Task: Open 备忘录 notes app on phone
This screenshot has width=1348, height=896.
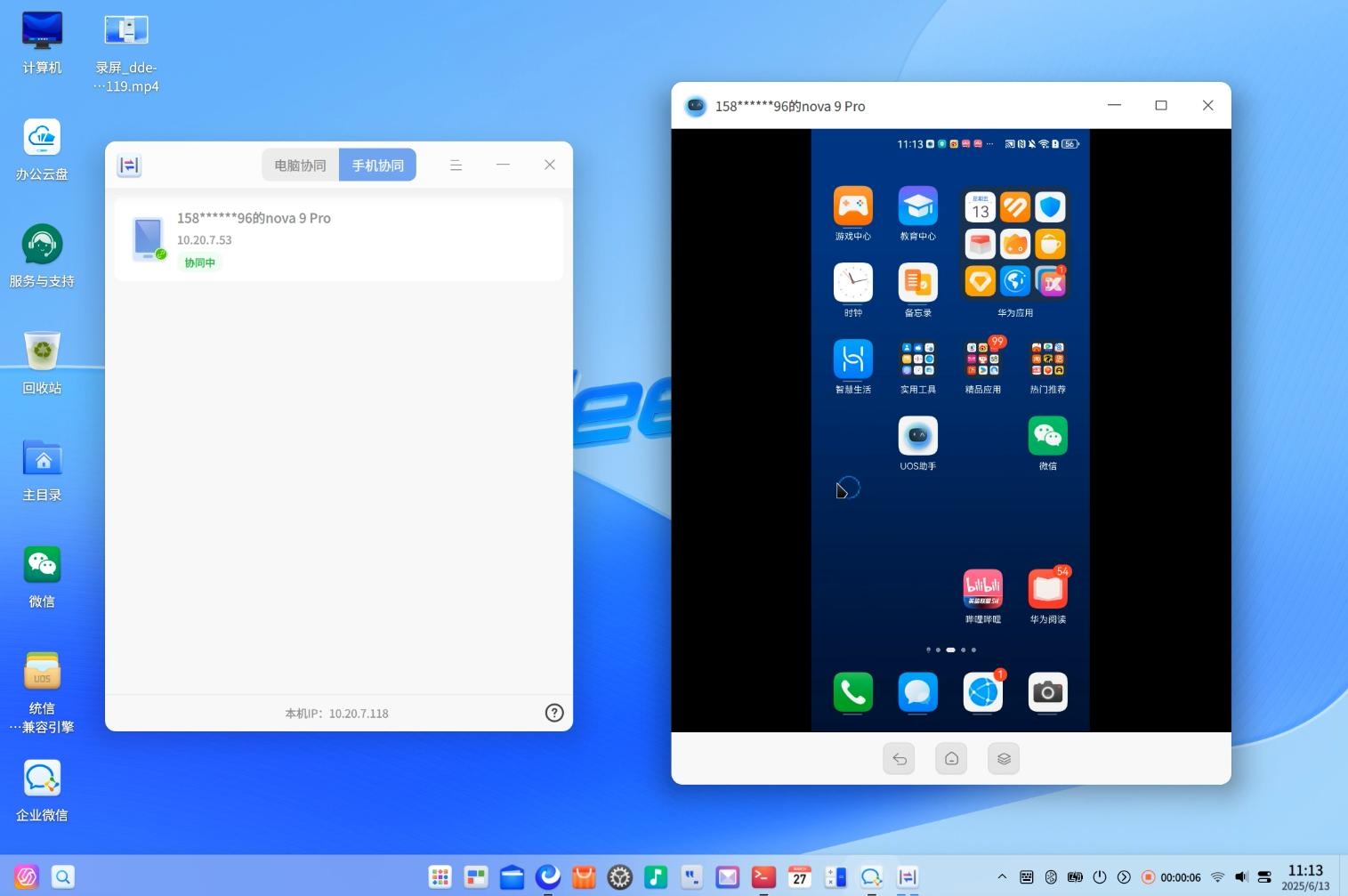Action: 917,290
